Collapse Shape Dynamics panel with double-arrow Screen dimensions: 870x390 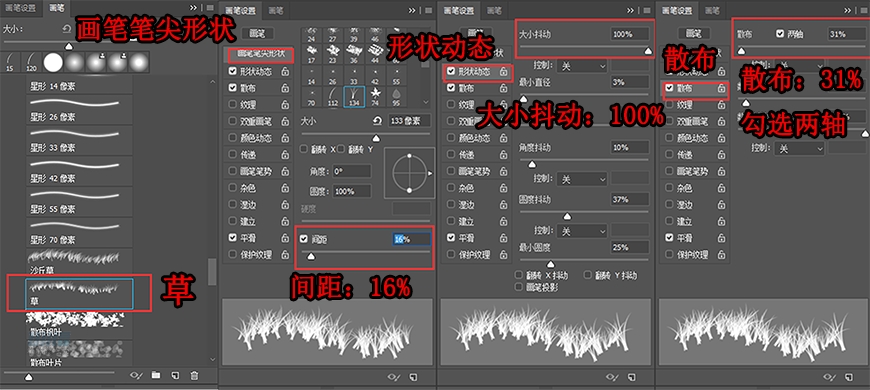[630, 11]
